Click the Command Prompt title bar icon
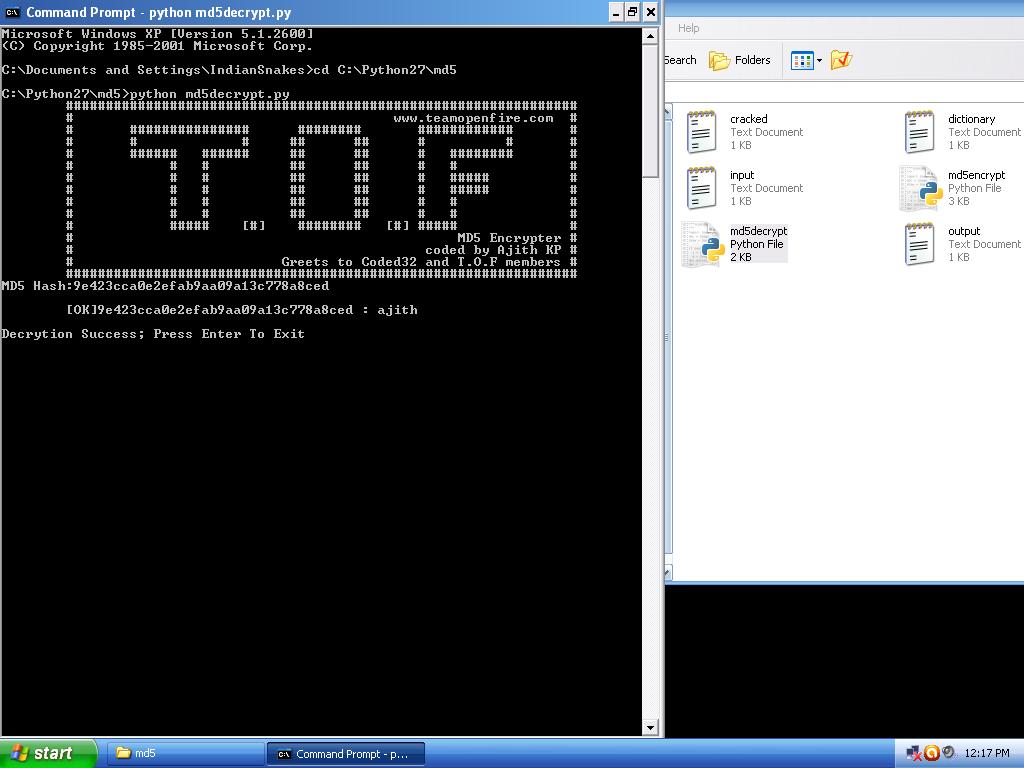This screenshot has width=1024, height=768. 11,13
